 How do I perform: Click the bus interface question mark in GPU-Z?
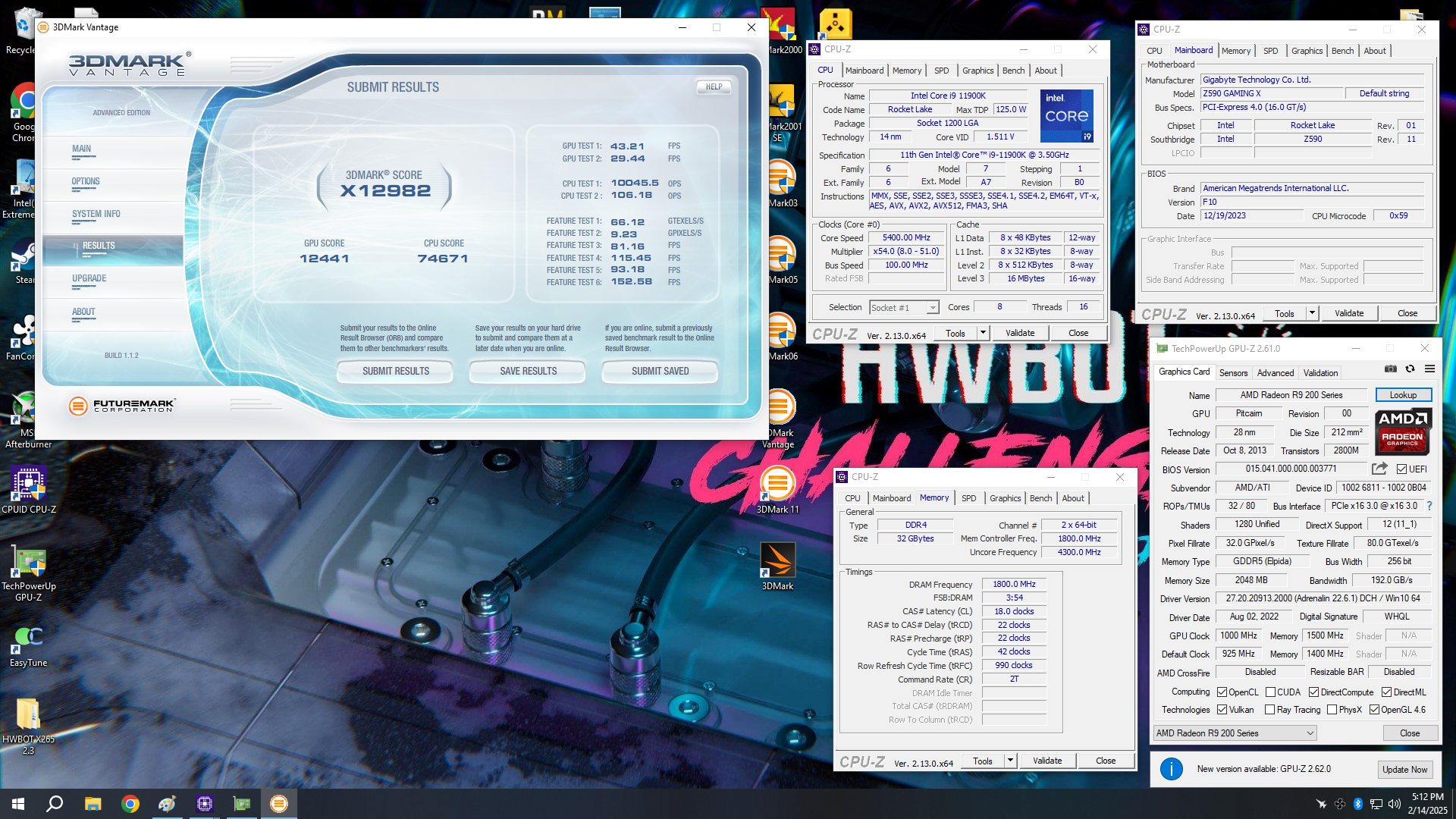tap(1429, 506)
